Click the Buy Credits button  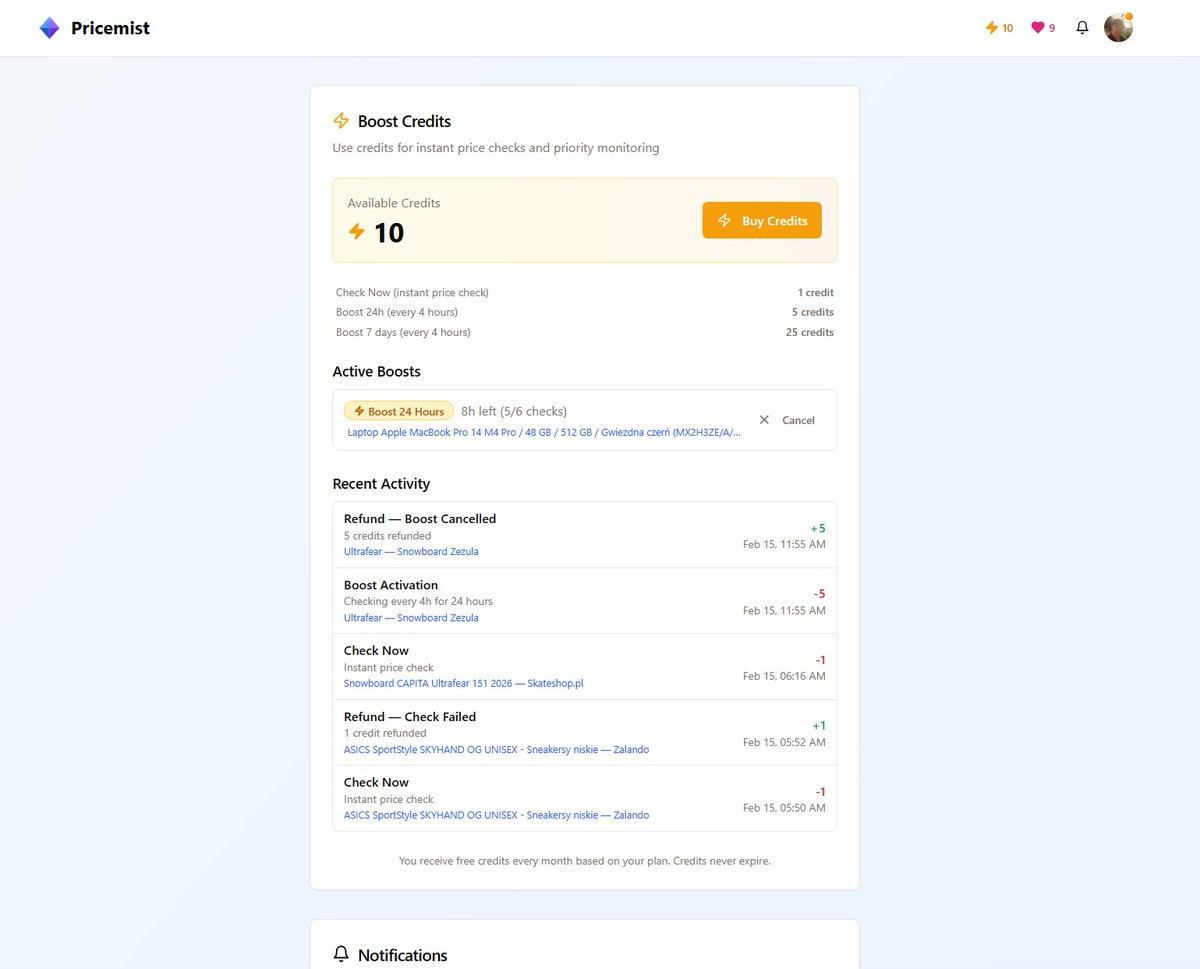pos(762,220)
